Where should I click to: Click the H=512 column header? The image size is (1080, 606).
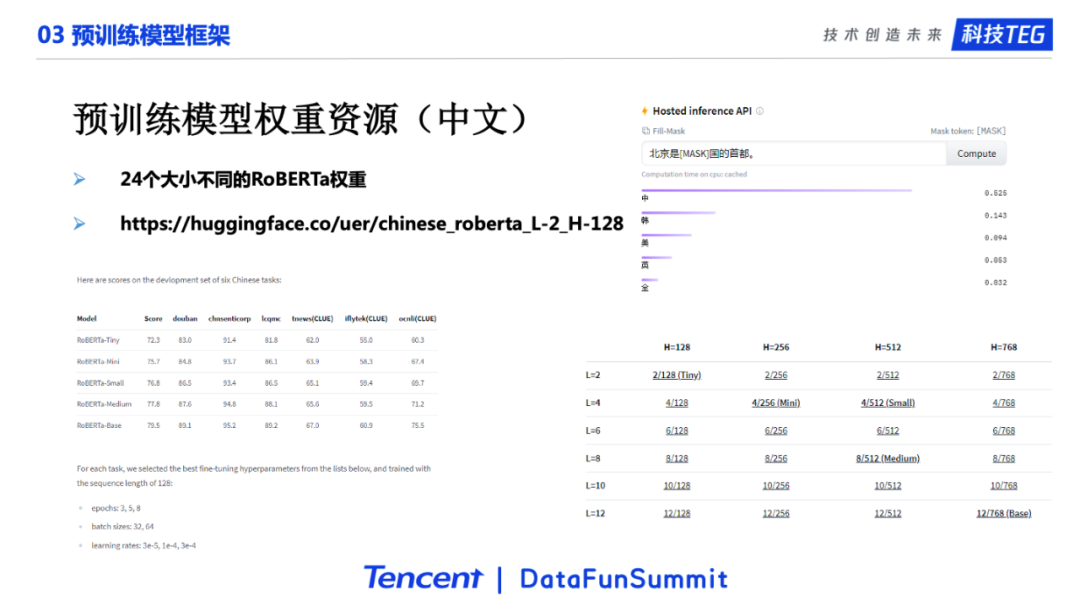pyautogui.click(x=888, y=347)
